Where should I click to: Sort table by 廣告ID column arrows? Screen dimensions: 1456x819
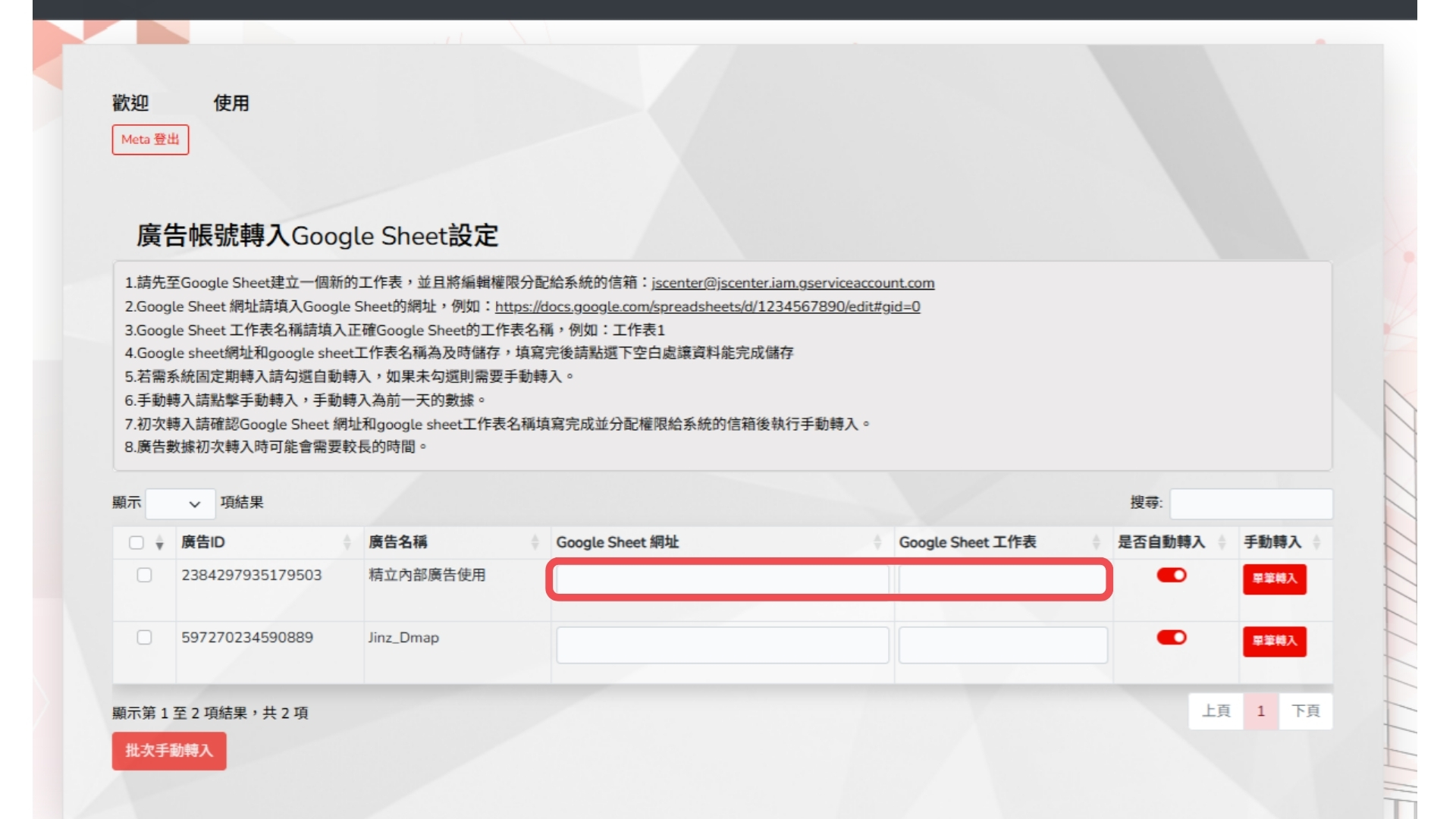coord(347,542)
